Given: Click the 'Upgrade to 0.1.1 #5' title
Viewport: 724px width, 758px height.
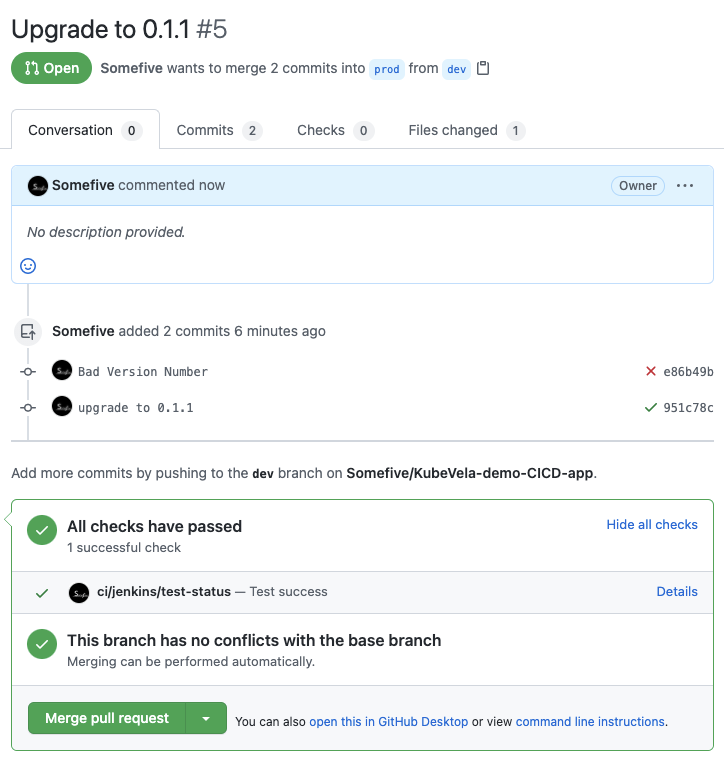Looking at the screenshot, I should coord(119,29).
